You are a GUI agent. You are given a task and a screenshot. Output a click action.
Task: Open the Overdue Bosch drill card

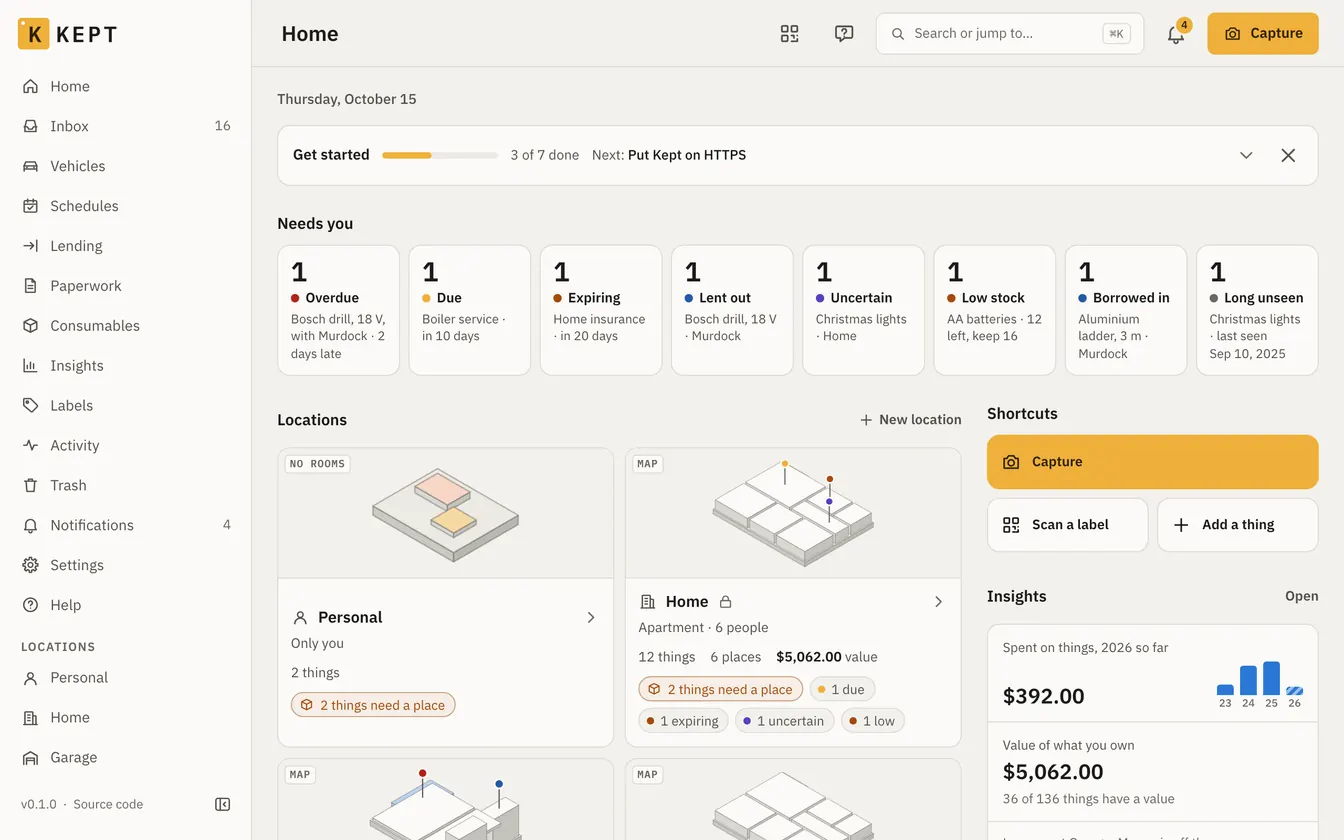(x=338, y=310)
